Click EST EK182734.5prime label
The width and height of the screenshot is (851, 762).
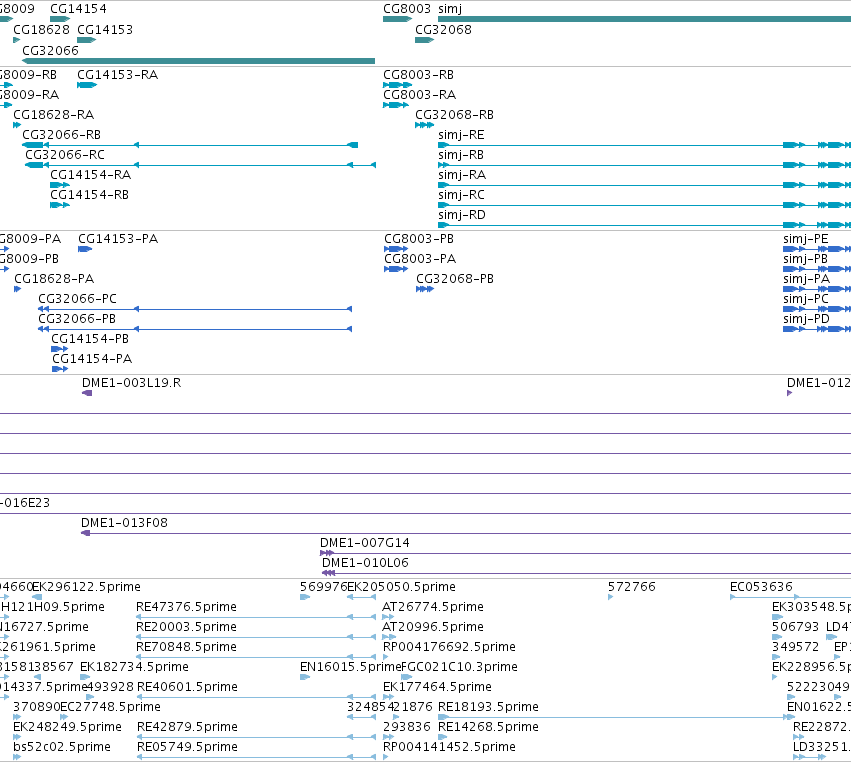pos(134,668)
